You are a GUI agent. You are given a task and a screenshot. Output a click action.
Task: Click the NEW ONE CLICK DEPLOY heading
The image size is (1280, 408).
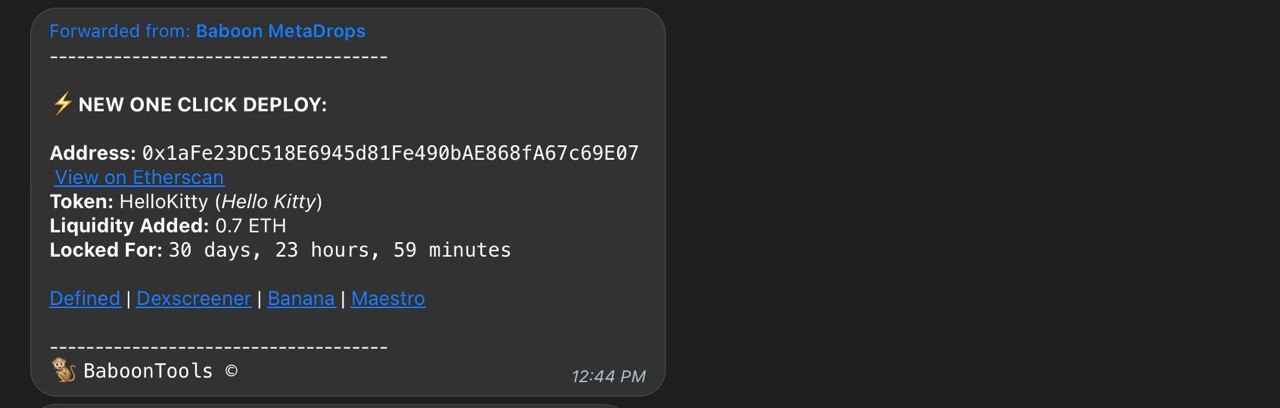pyautogui.click(x=202, y=105)
